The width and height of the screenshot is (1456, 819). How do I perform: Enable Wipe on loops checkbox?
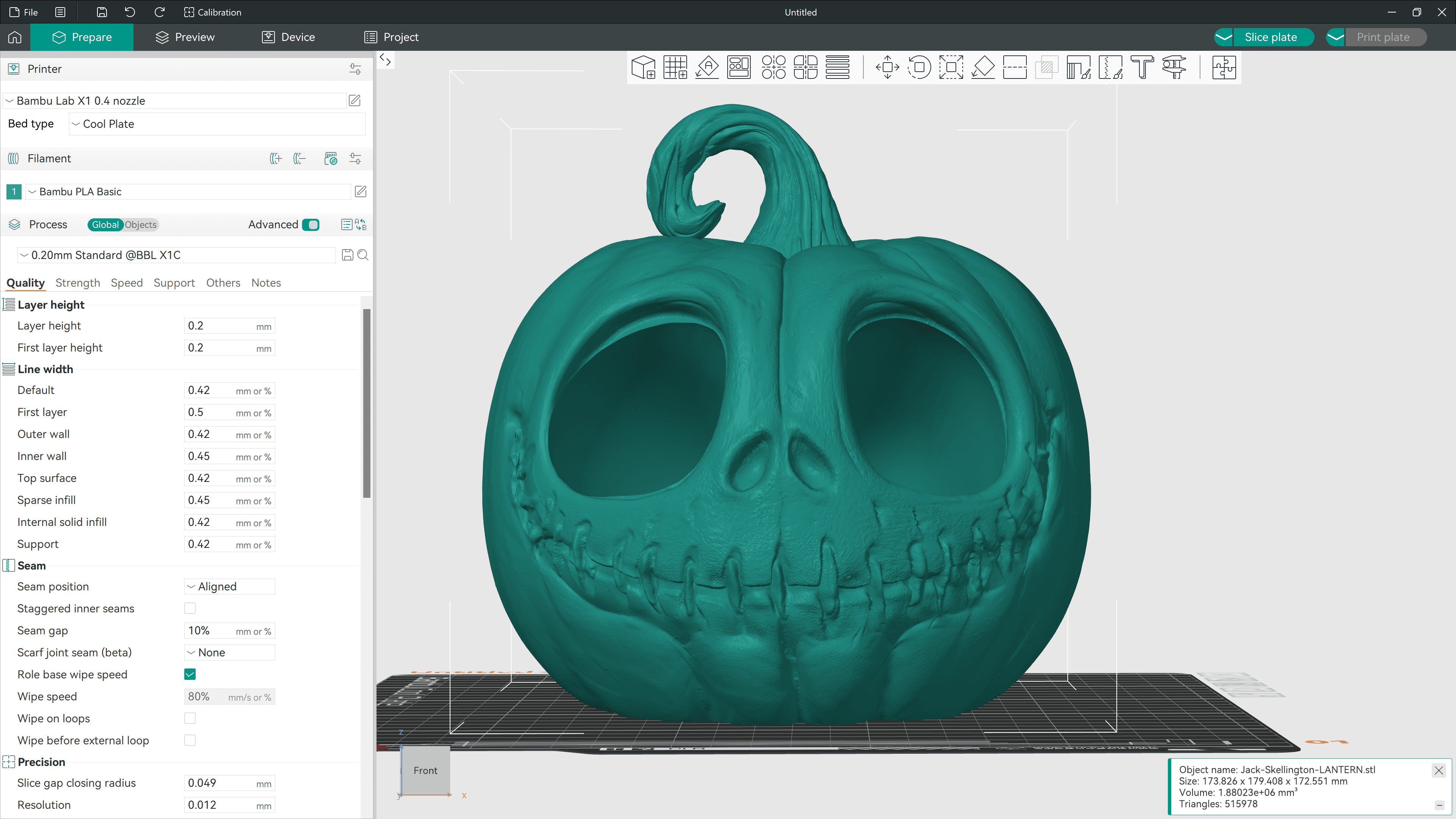coord(190,719)
